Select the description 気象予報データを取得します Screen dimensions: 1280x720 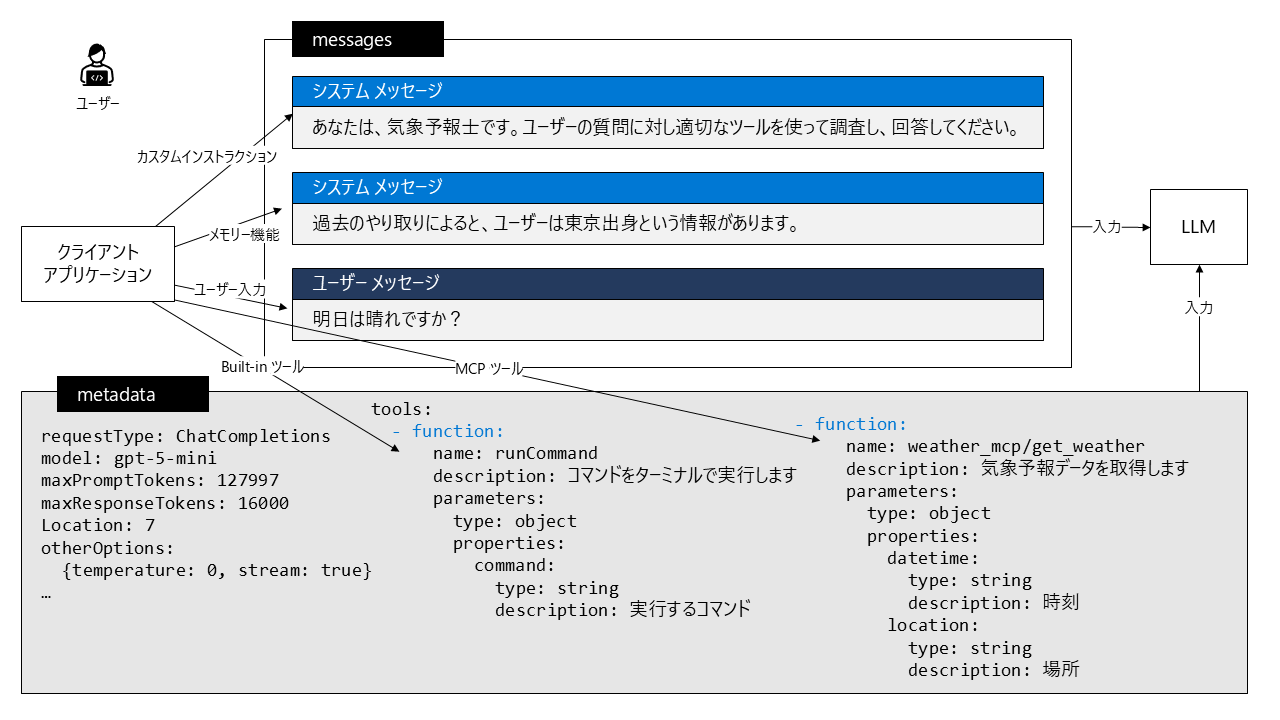[x=1016, y=468]
